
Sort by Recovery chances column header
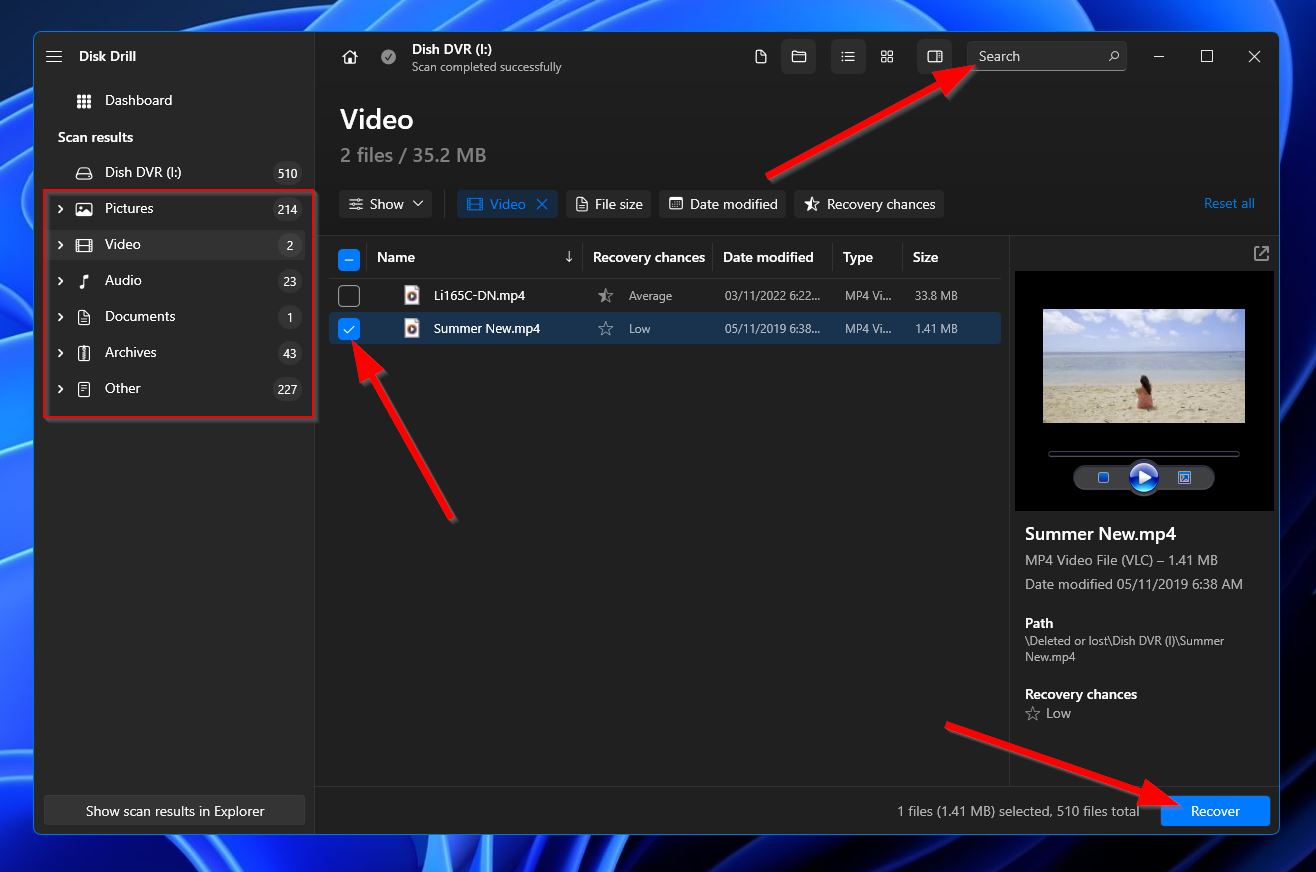click(x=649, y=257)
